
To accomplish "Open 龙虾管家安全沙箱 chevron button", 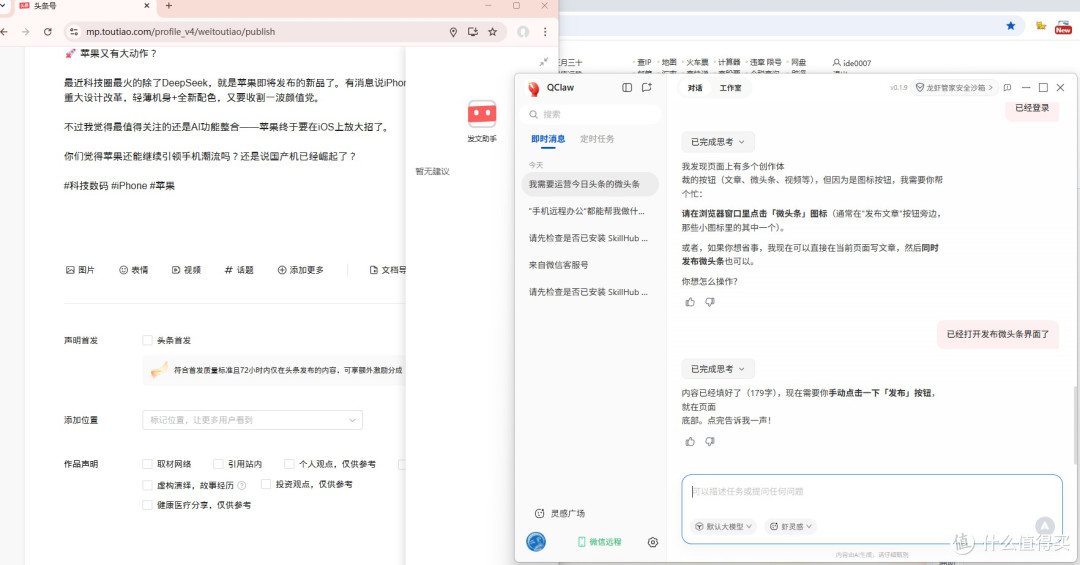I will click(954, 88).
